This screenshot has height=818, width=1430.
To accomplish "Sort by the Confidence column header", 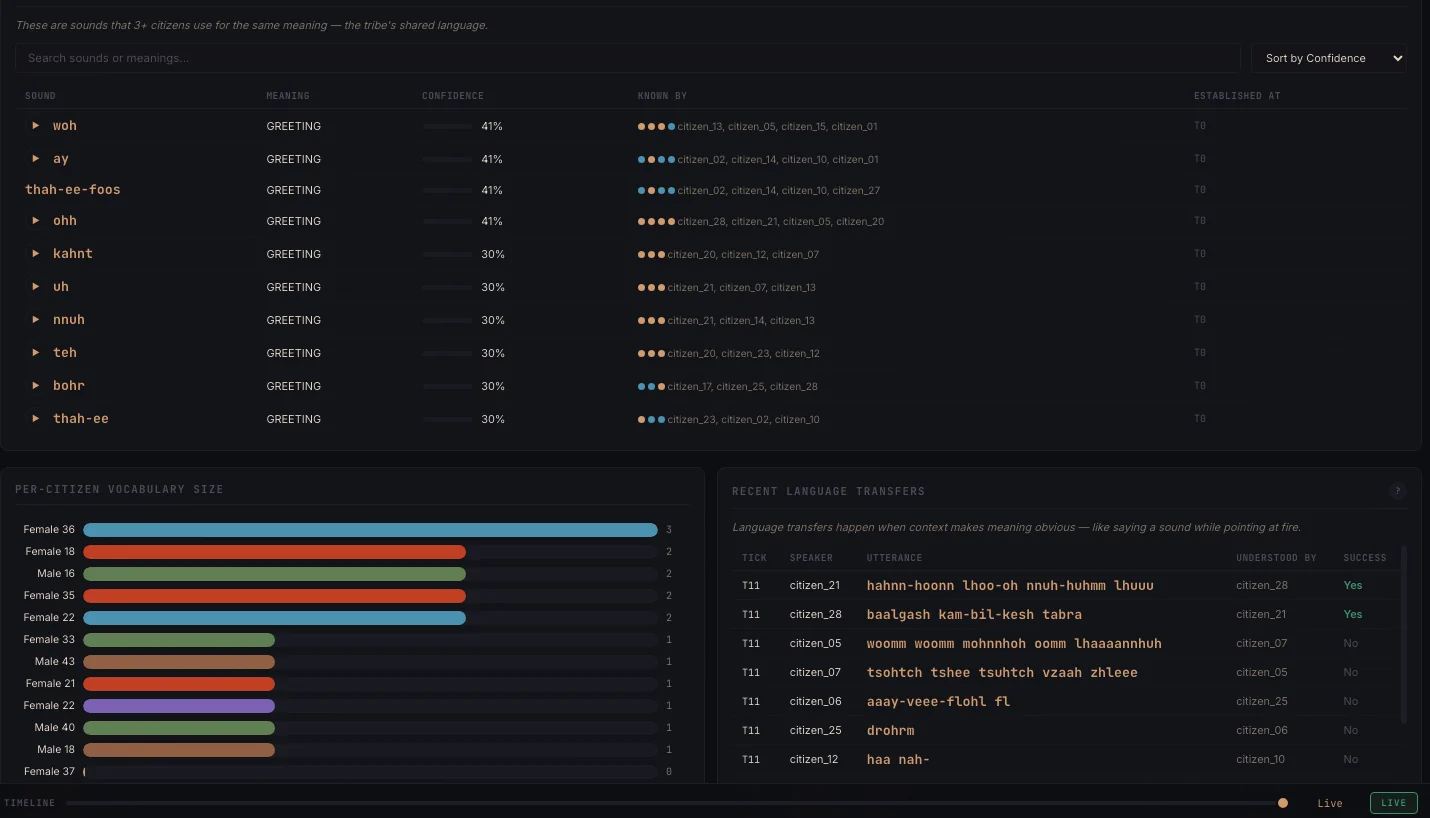I will [452, 96].
